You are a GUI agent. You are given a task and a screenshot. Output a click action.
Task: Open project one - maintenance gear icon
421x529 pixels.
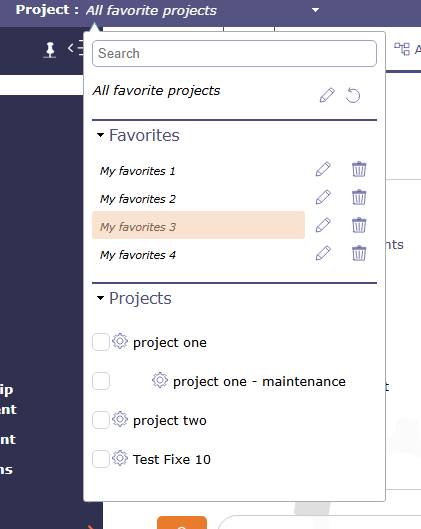(160, 380)
